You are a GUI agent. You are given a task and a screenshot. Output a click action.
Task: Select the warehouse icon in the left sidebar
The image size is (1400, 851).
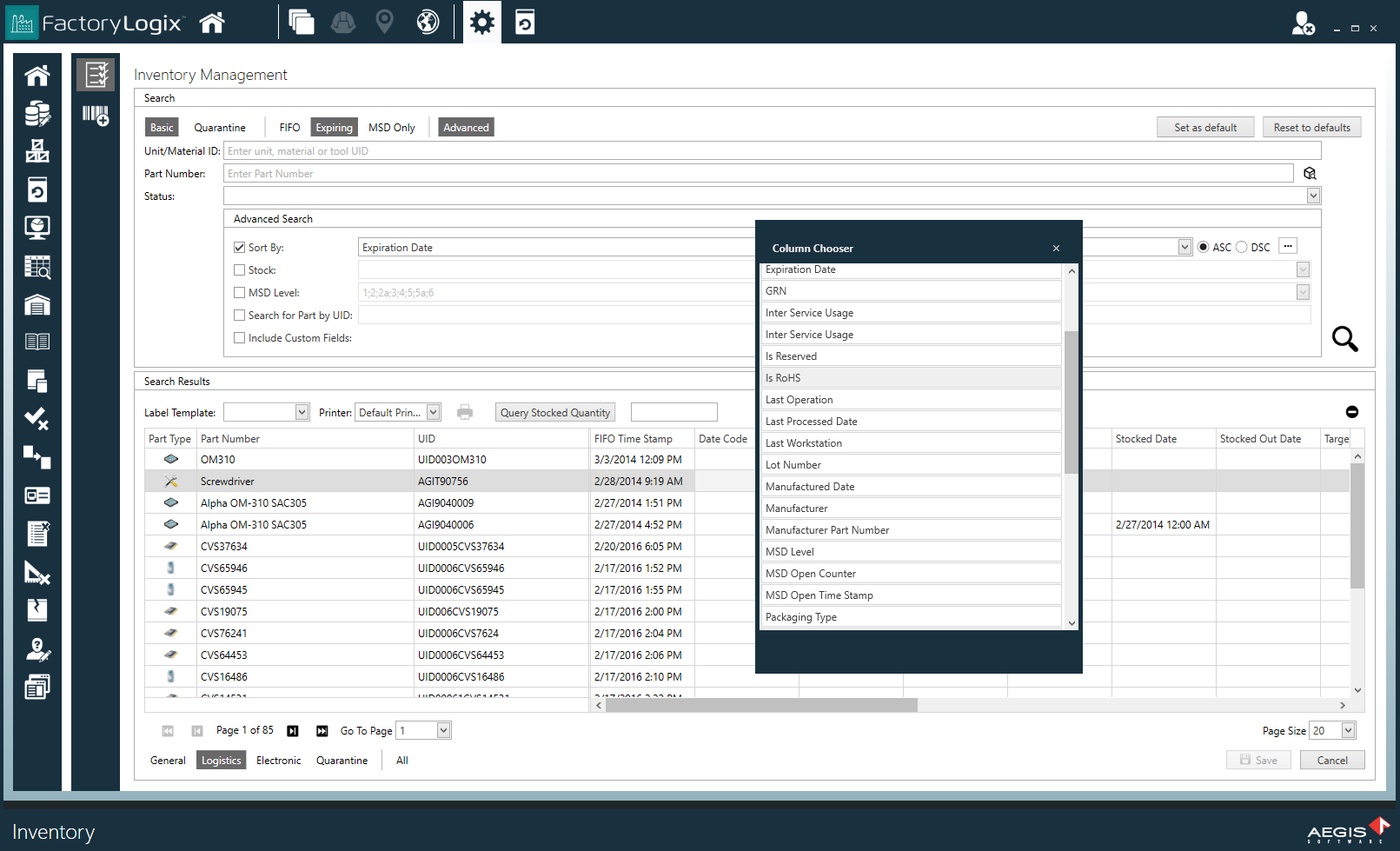click(36, 304)
